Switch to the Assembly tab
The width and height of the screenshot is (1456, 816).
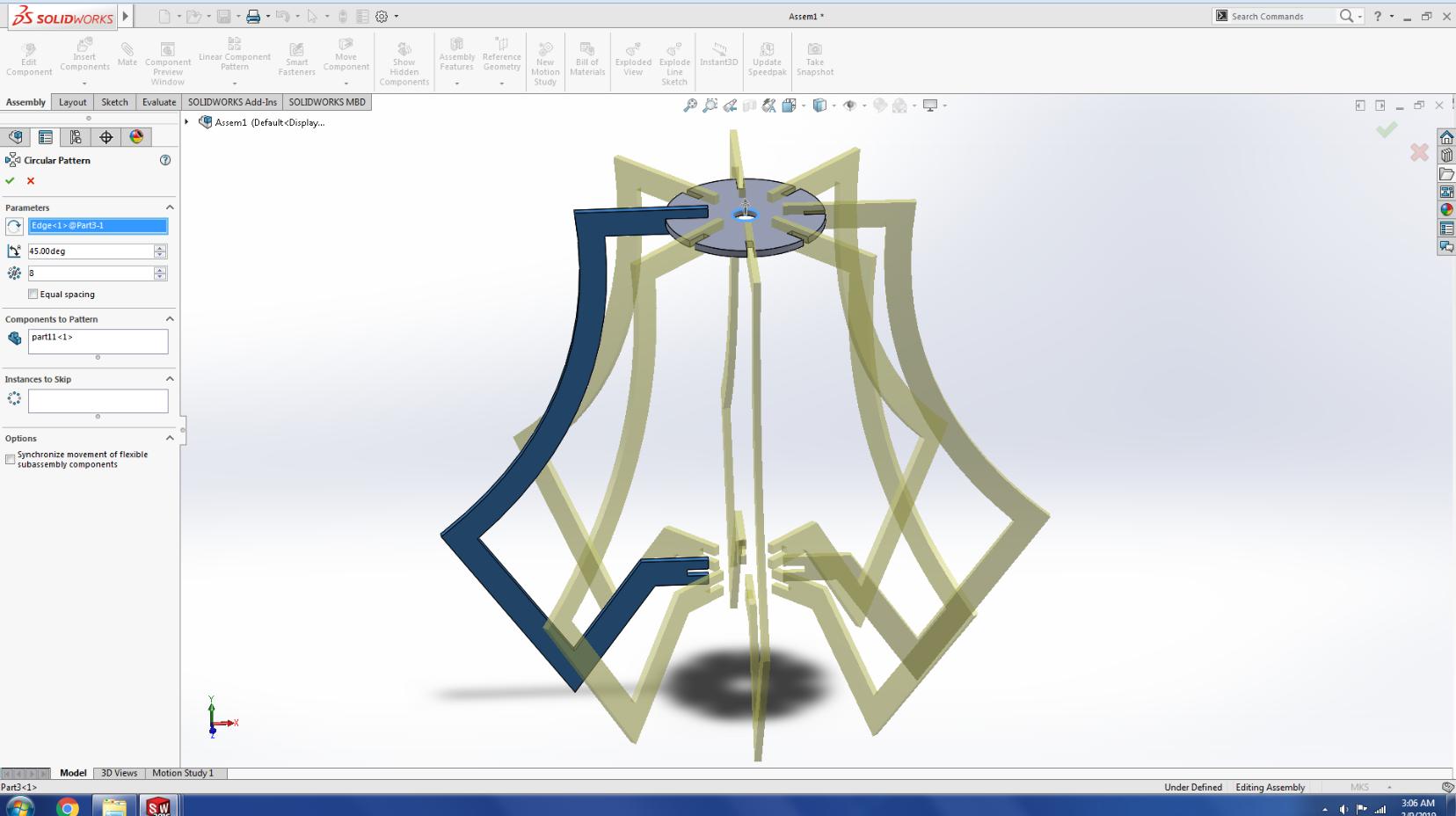[x=25, y=102]
